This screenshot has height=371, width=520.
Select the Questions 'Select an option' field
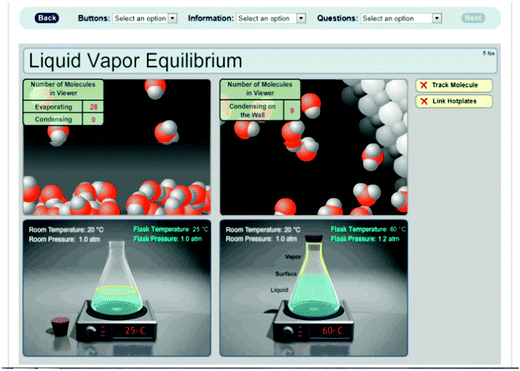pos(401,18)
